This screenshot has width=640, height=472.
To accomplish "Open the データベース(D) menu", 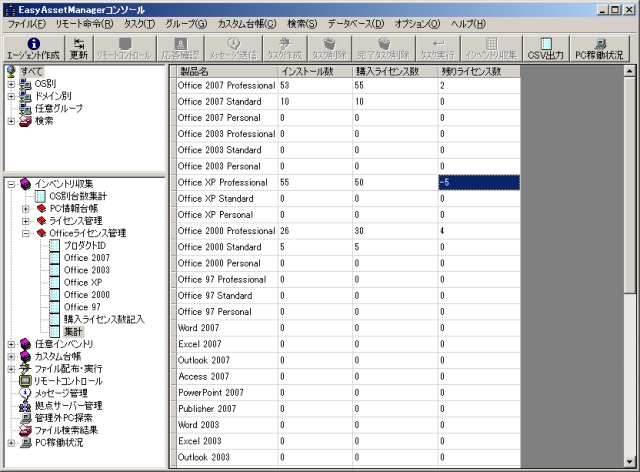I will pos(356,24).
